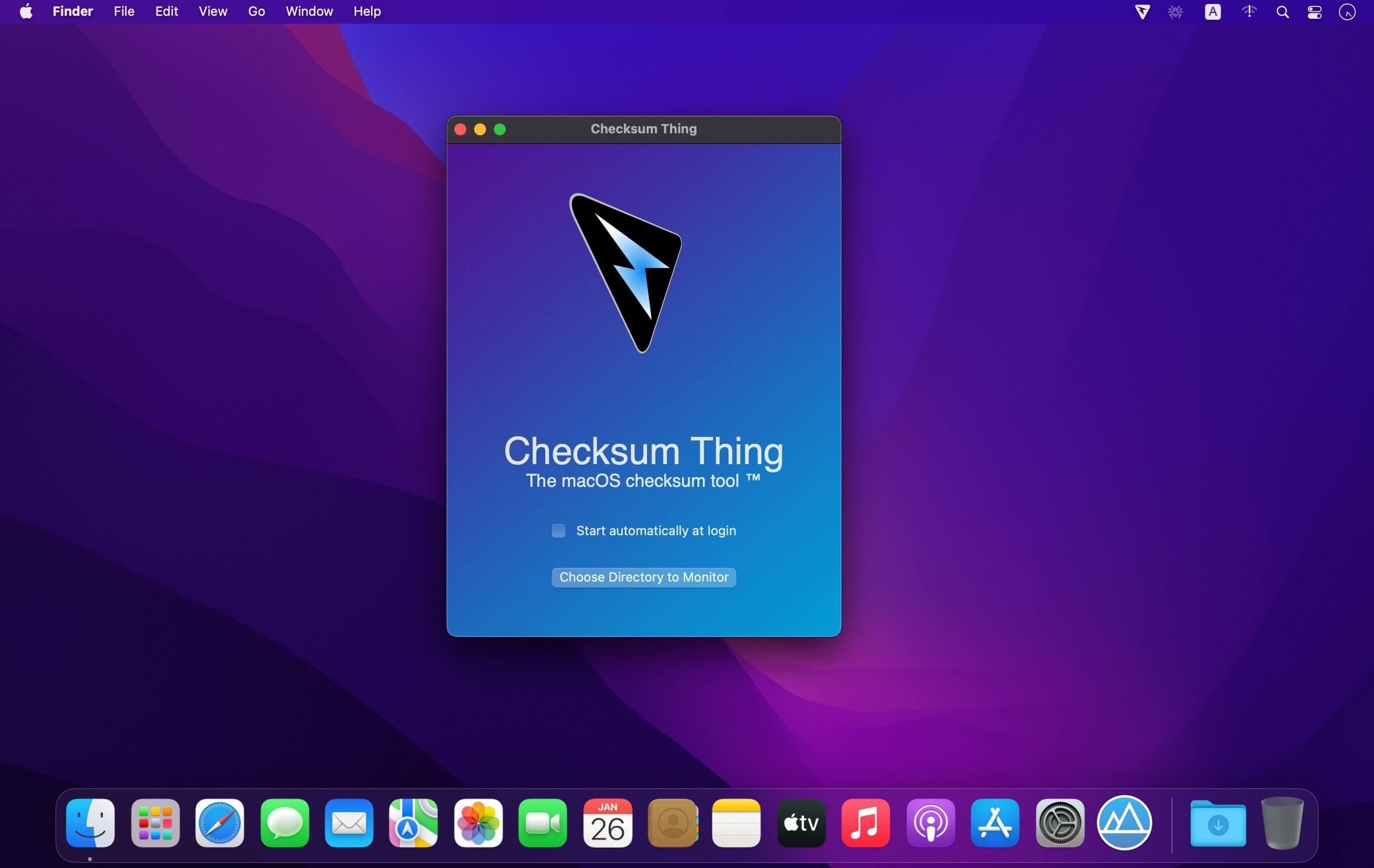Launch Safari from the Dock
Image resolution: width=1374 pixels, height=868 pixels.
pos(220,823)
